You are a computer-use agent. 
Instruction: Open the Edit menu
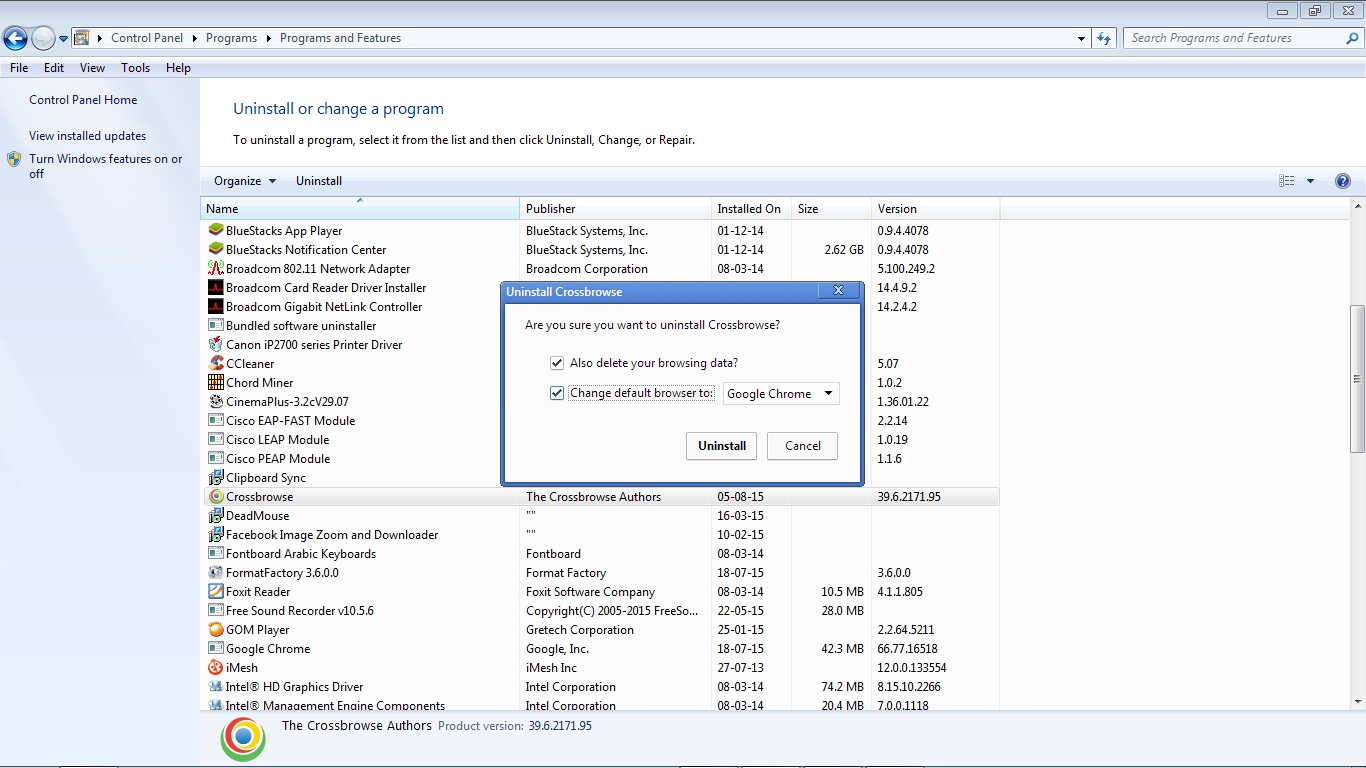click(54, 68)
